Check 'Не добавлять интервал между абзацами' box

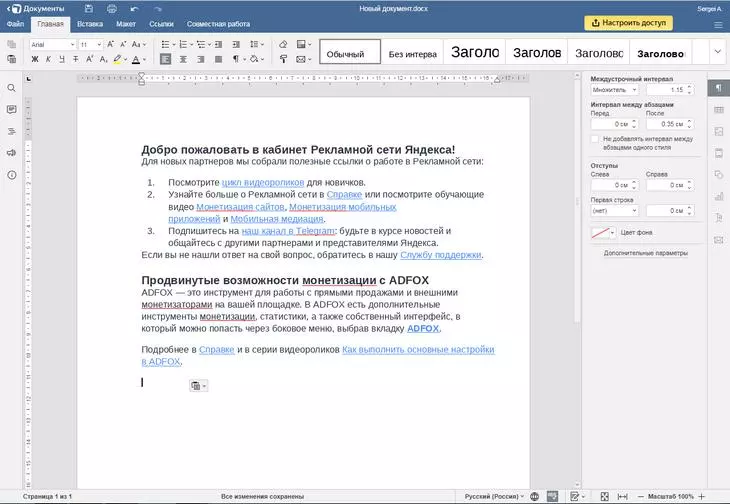pos(595,139)
